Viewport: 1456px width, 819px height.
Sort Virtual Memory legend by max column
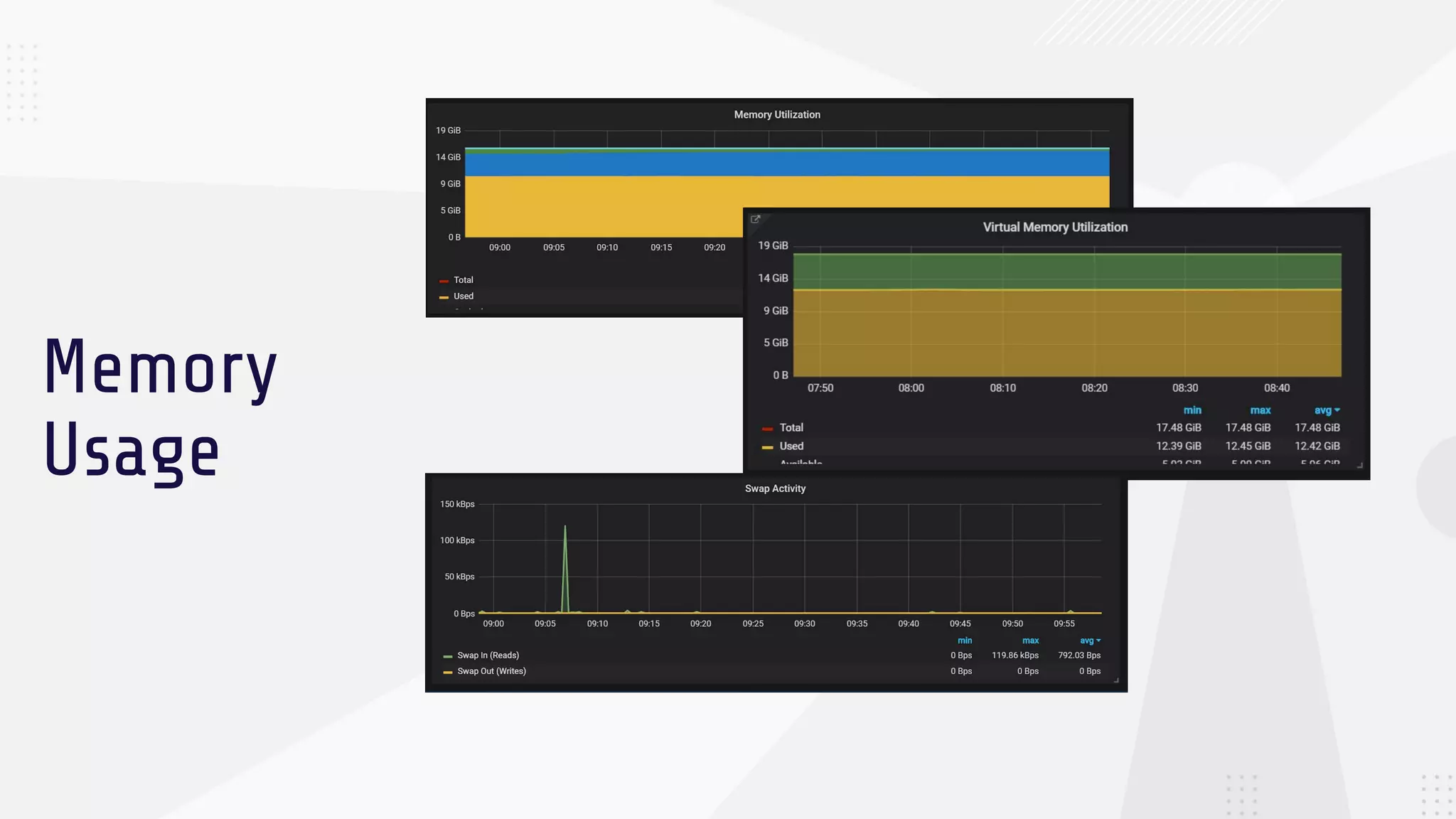[1260, 410]
